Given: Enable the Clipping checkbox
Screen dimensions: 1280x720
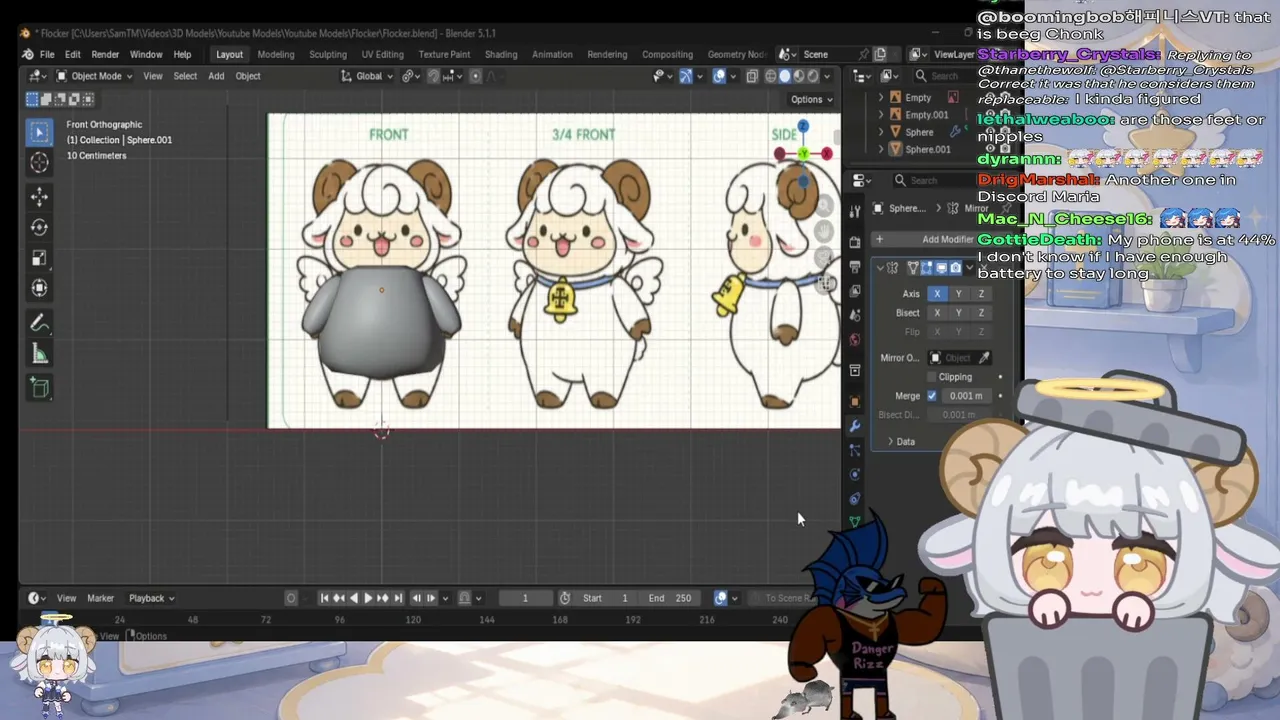Looking at the screenshot, I should [x=932, y=377].
